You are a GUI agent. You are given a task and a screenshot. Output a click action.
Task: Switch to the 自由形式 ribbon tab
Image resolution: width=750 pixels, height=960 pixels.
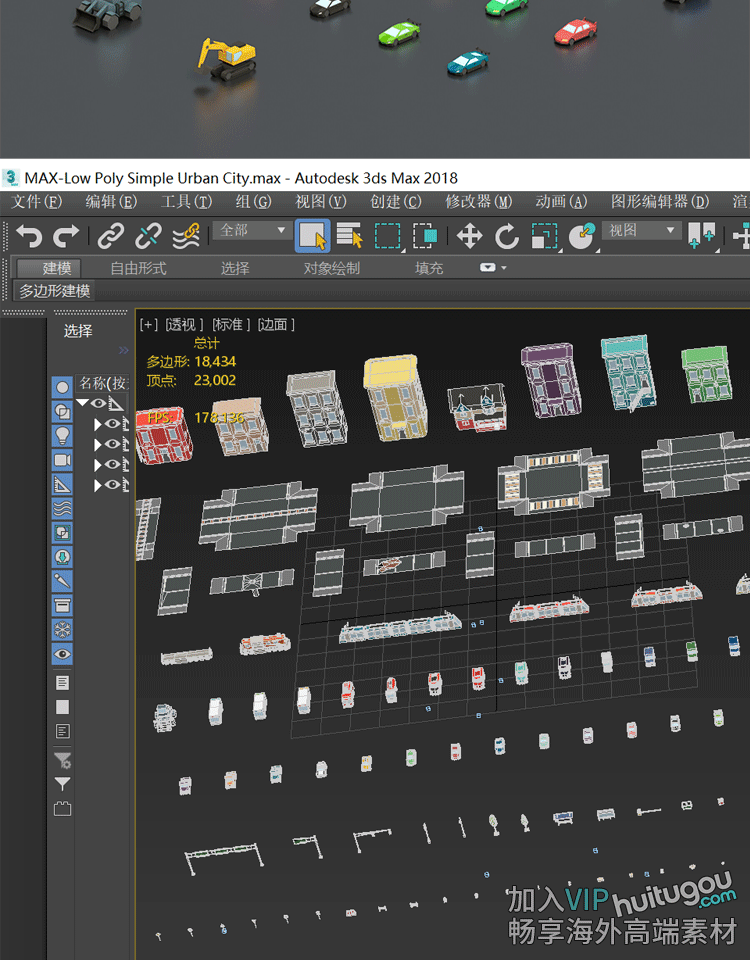(138, 268)
